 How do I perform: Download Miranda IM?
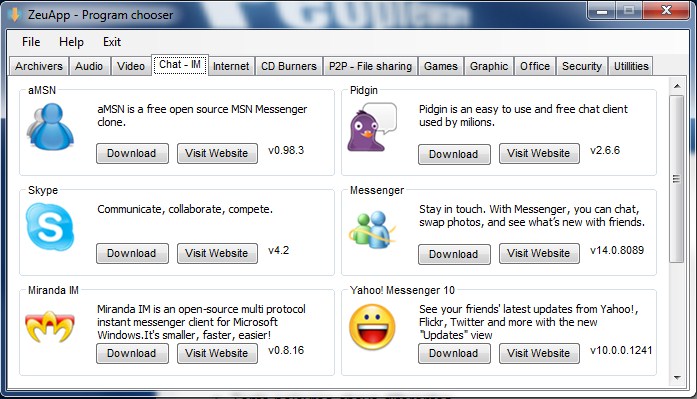(132, 353)
